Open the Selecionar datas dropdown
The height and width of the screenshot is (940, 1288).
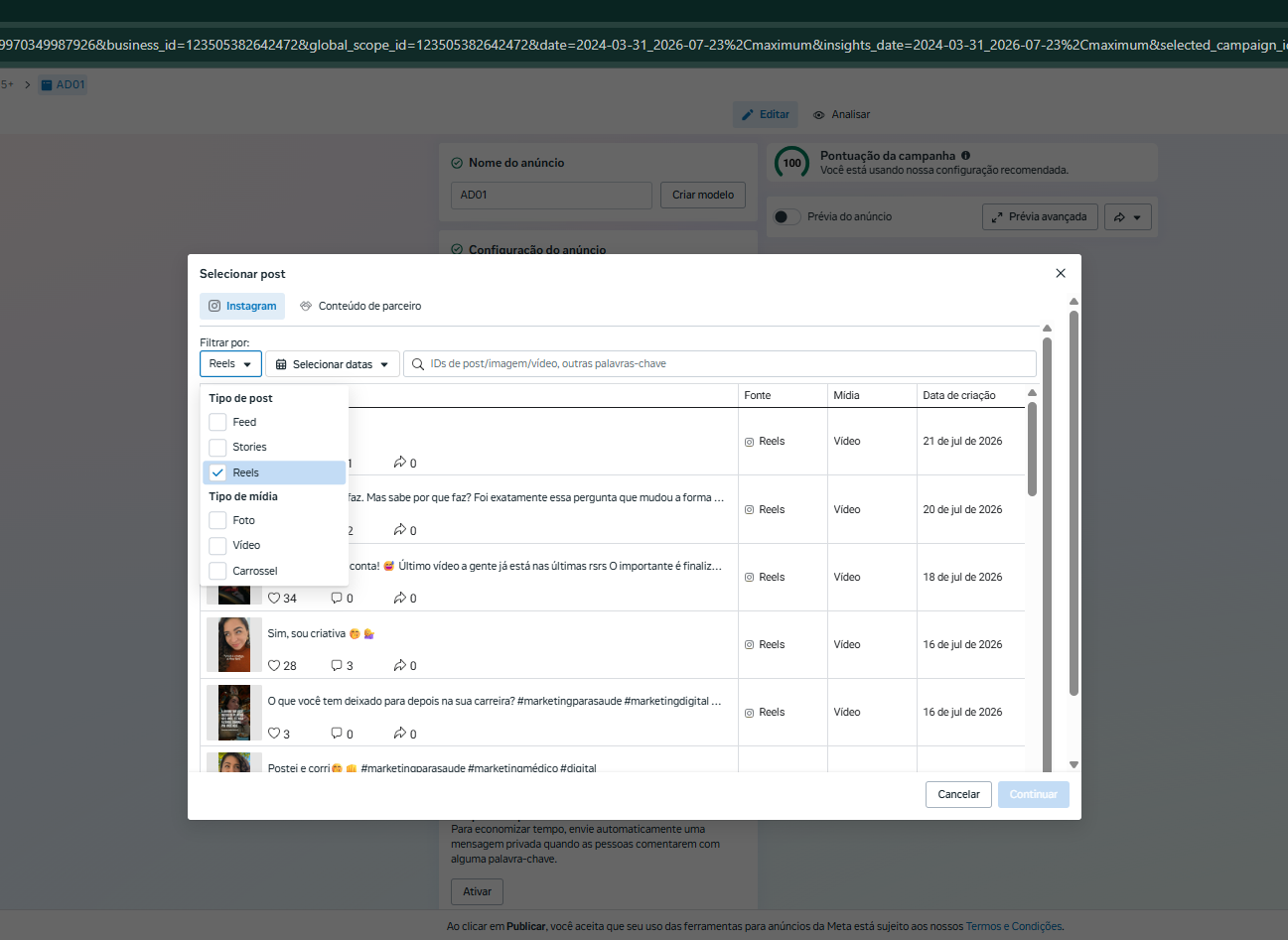pyautogui.click(x=333, y=364)
